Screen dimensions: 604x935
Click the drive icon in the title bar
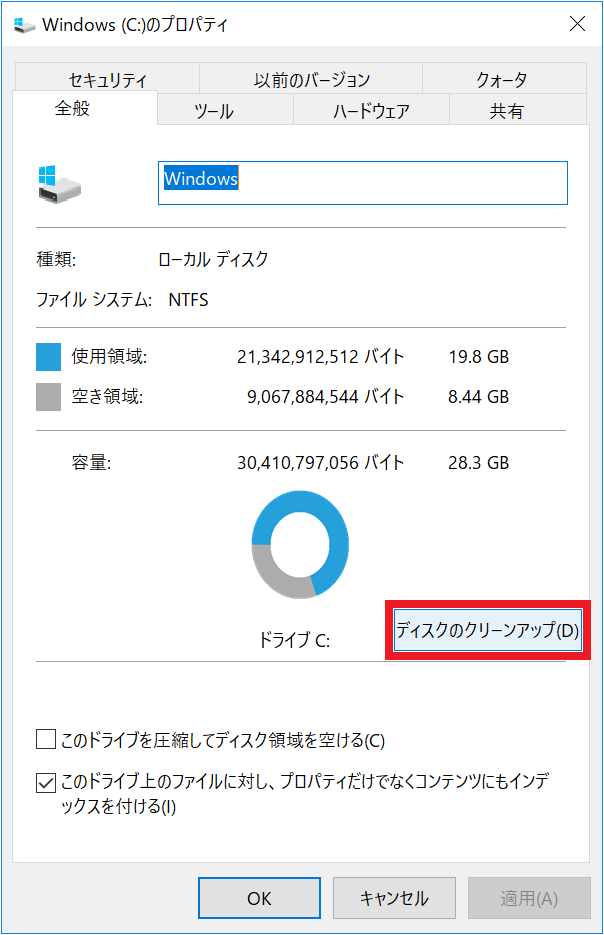(x=24, y=24)
